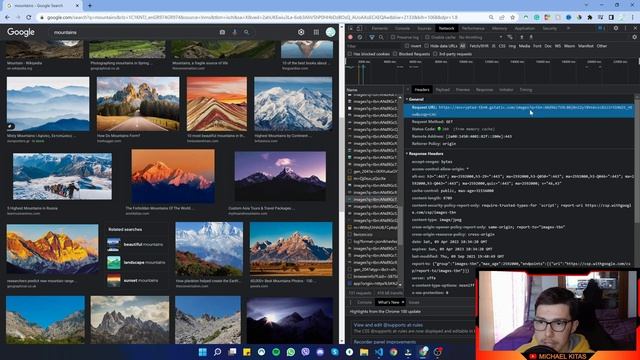Click the network Filter text field
The width and height of the screenshot is (640, 360).
(x=375, y=46)
